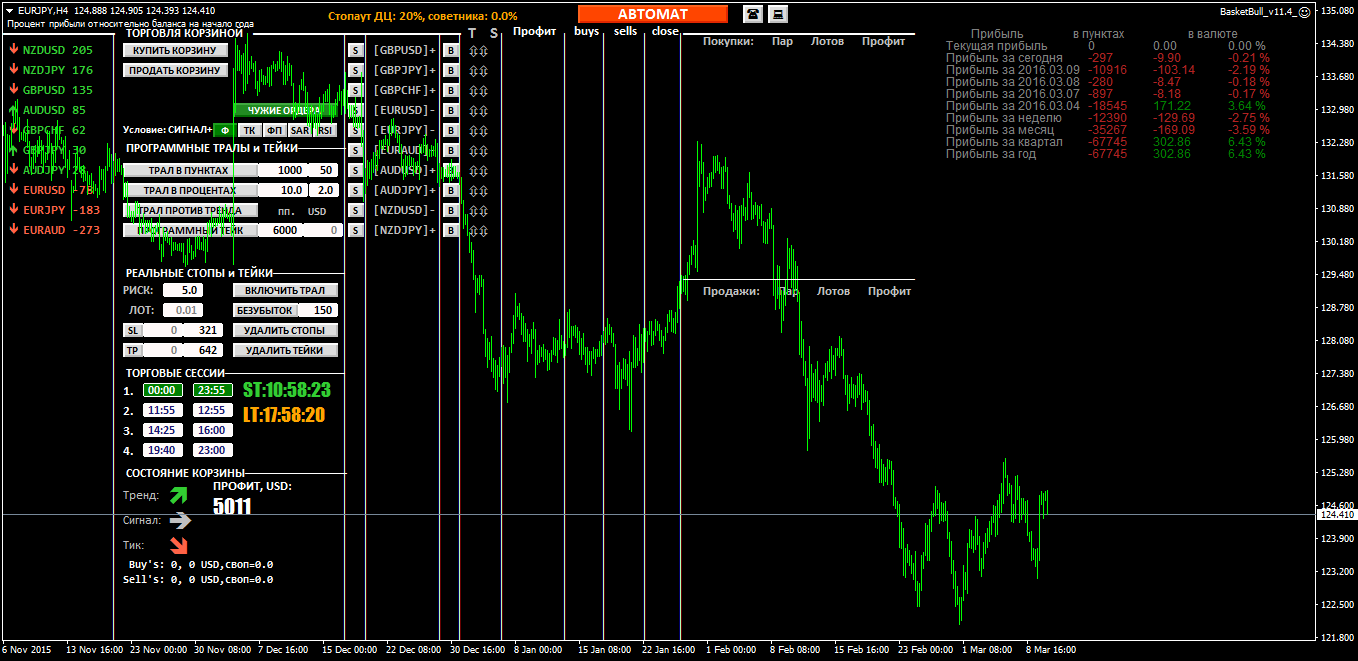Viewport: 1358px width, 661px height.
Task: Click the B button beside NZDJPY
Action: point(450,230)
